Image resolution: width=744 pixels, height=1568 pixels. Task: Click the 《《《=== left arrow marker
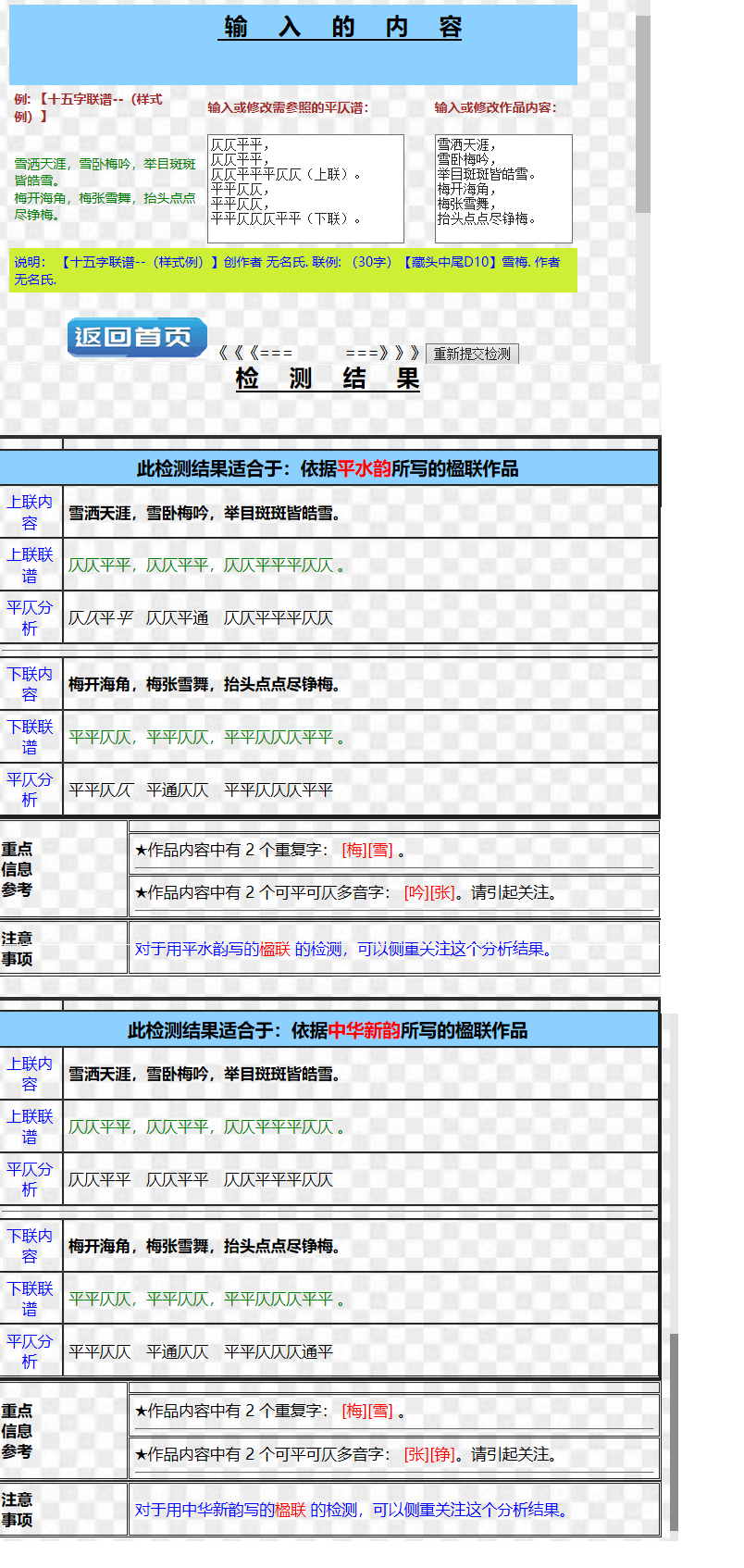[256, 353]
